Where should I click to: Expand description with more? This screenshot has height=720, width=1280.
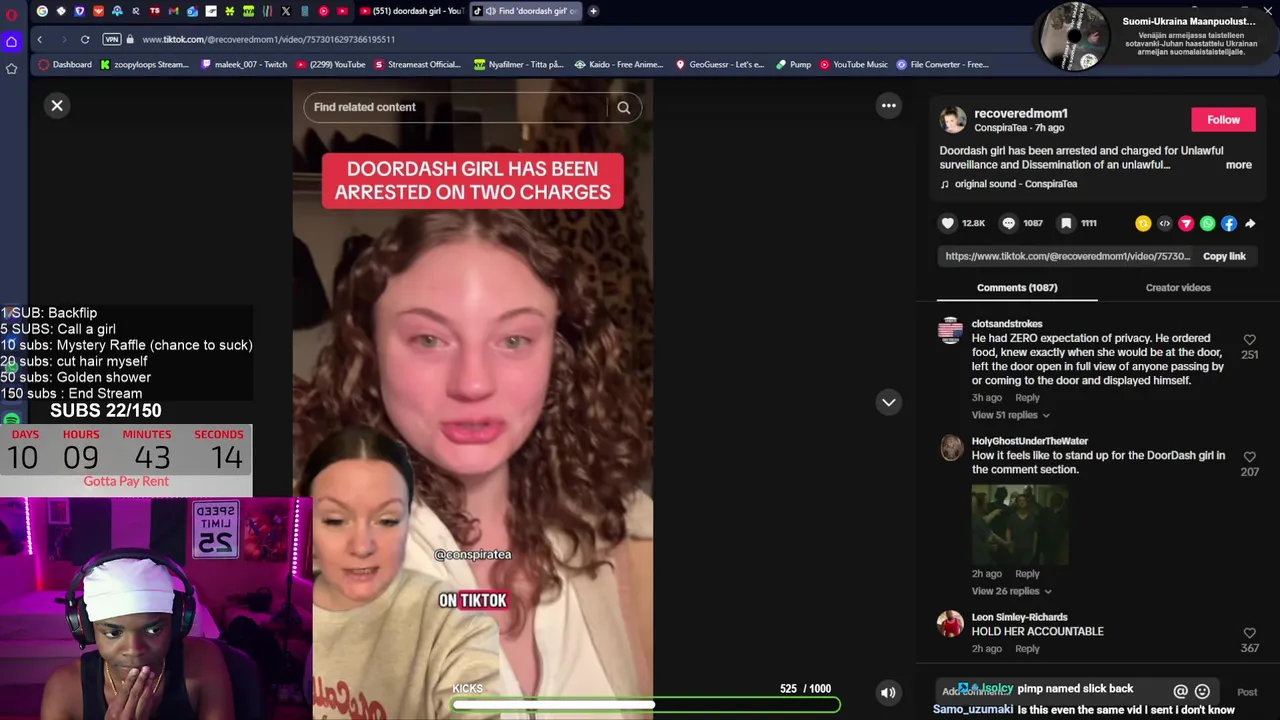coord(1238,165)
